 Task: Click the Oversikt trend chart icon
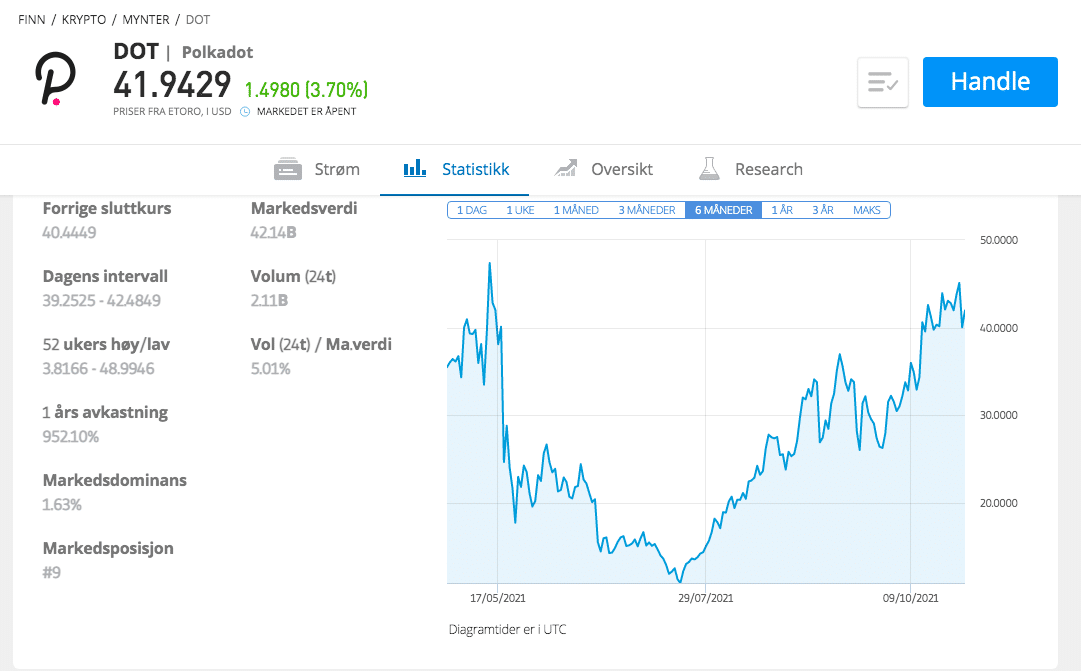tap(567, 169)
